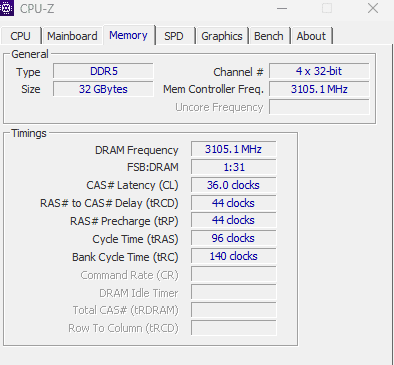Click the Channel # label
The image size is (394, 365).
point(238,72)
